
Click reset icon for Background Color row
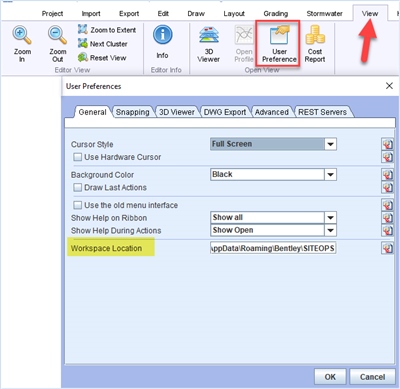[387, 174]
